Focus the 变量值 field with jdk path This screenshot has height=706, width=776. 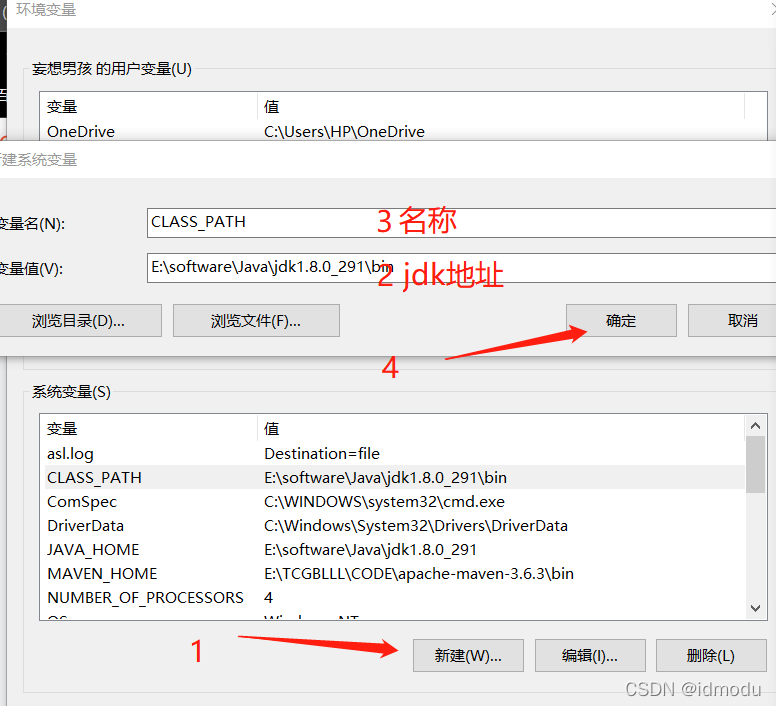[461, 268]
